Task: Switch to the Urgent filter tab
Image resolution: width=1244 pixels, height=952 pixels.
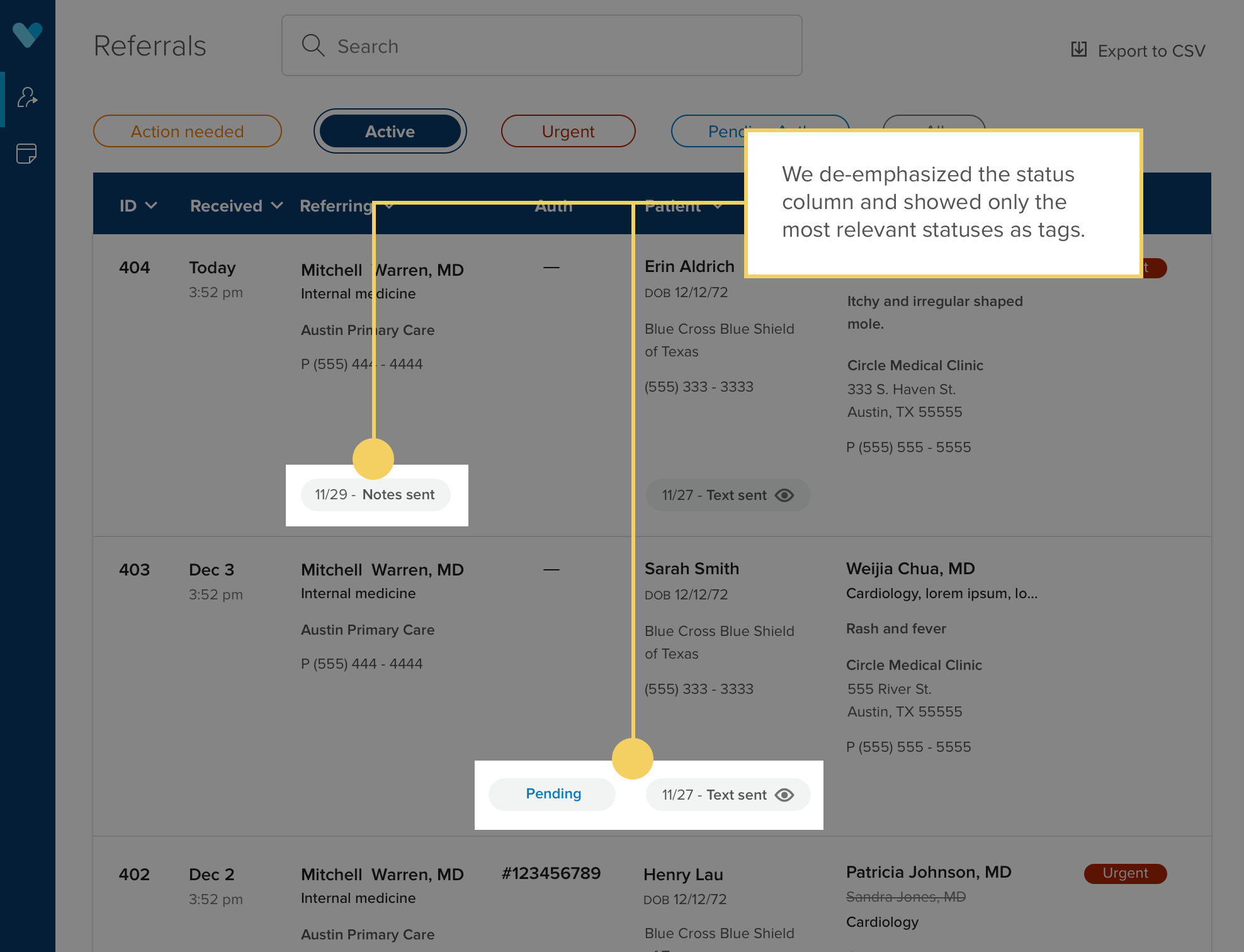Action: [x=568, y=131]
